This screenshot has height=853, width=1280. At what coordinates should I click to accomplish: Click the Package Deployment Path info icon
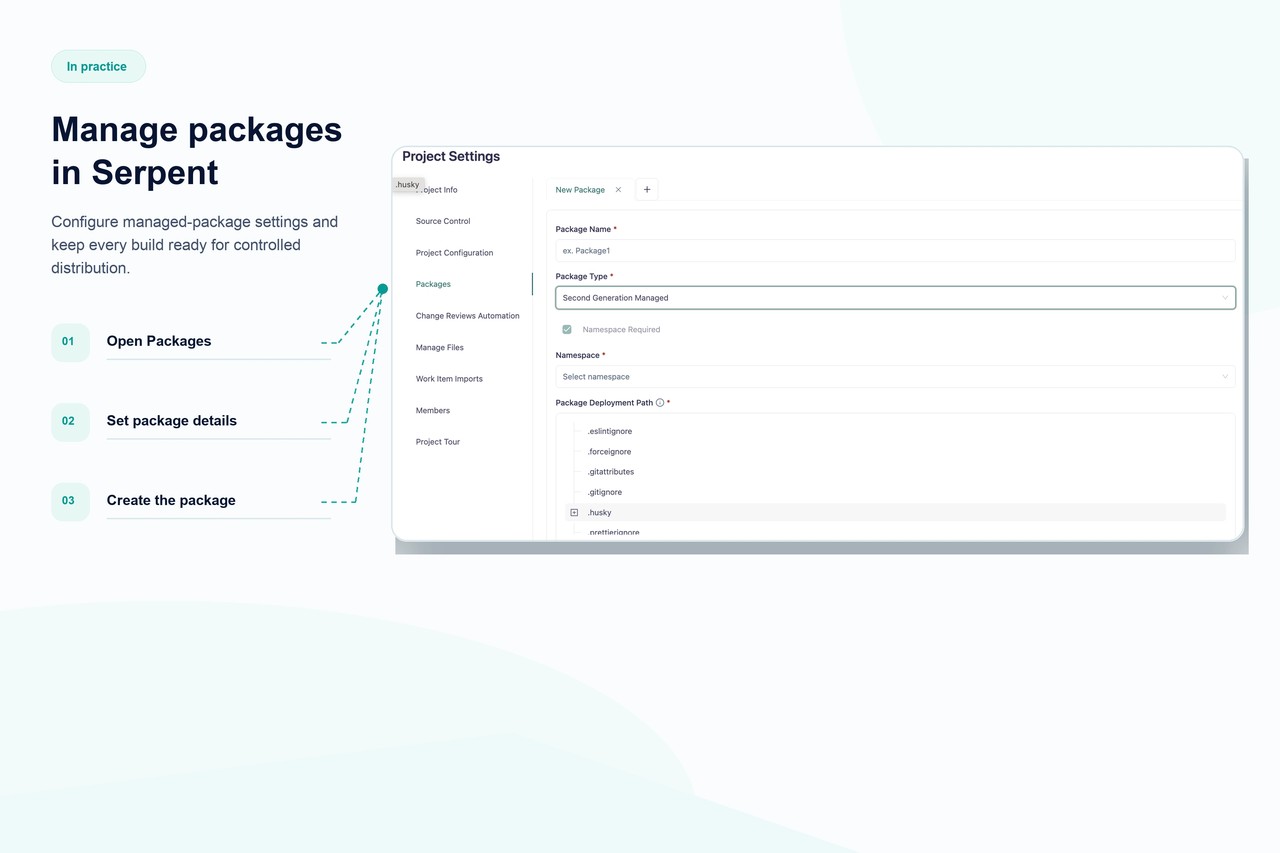pyautogui.click(x=660, y=403)
